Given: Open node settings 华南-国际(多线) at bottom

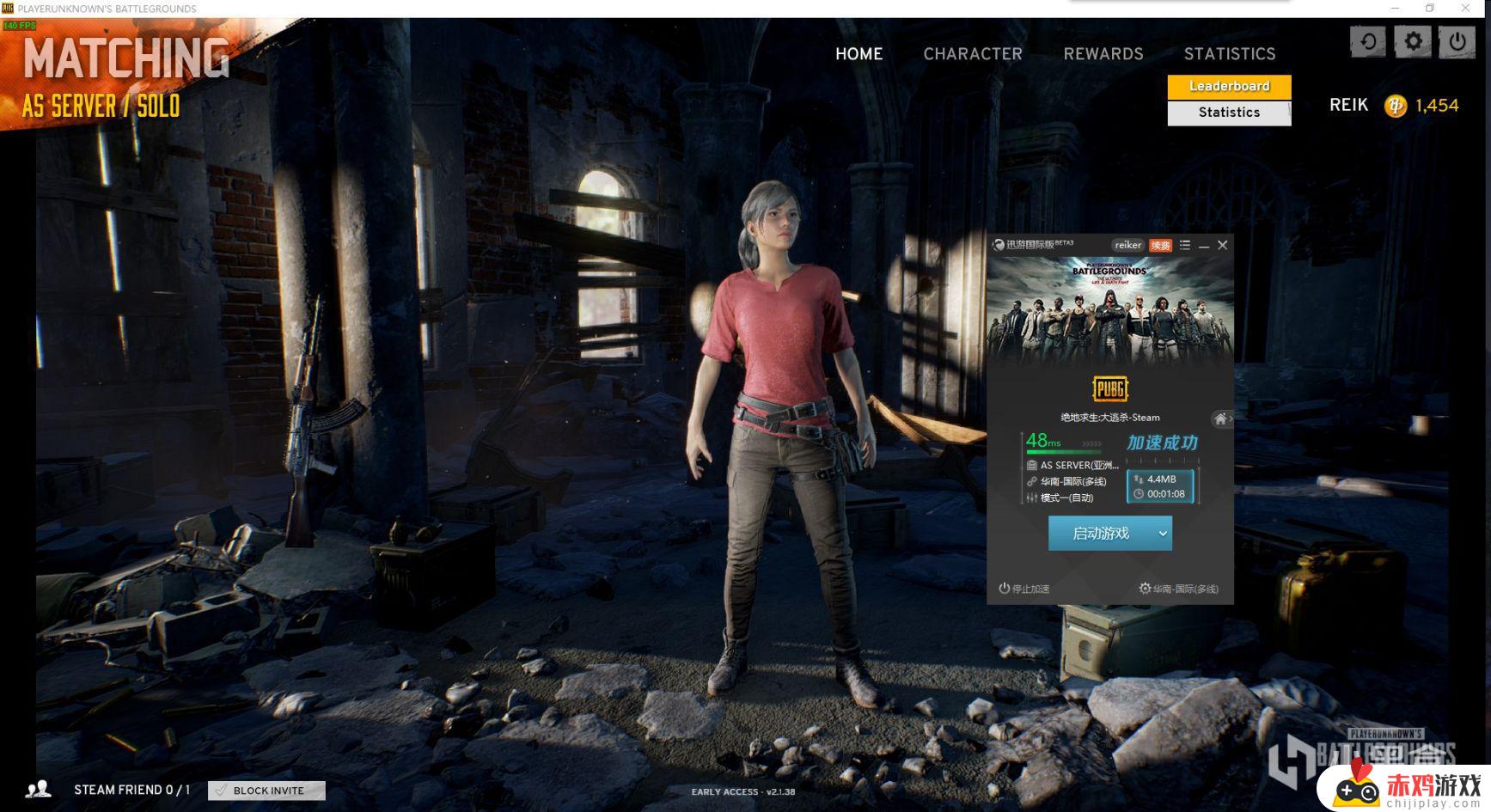Looking at the screenshot, I should tap(1179, 589).
